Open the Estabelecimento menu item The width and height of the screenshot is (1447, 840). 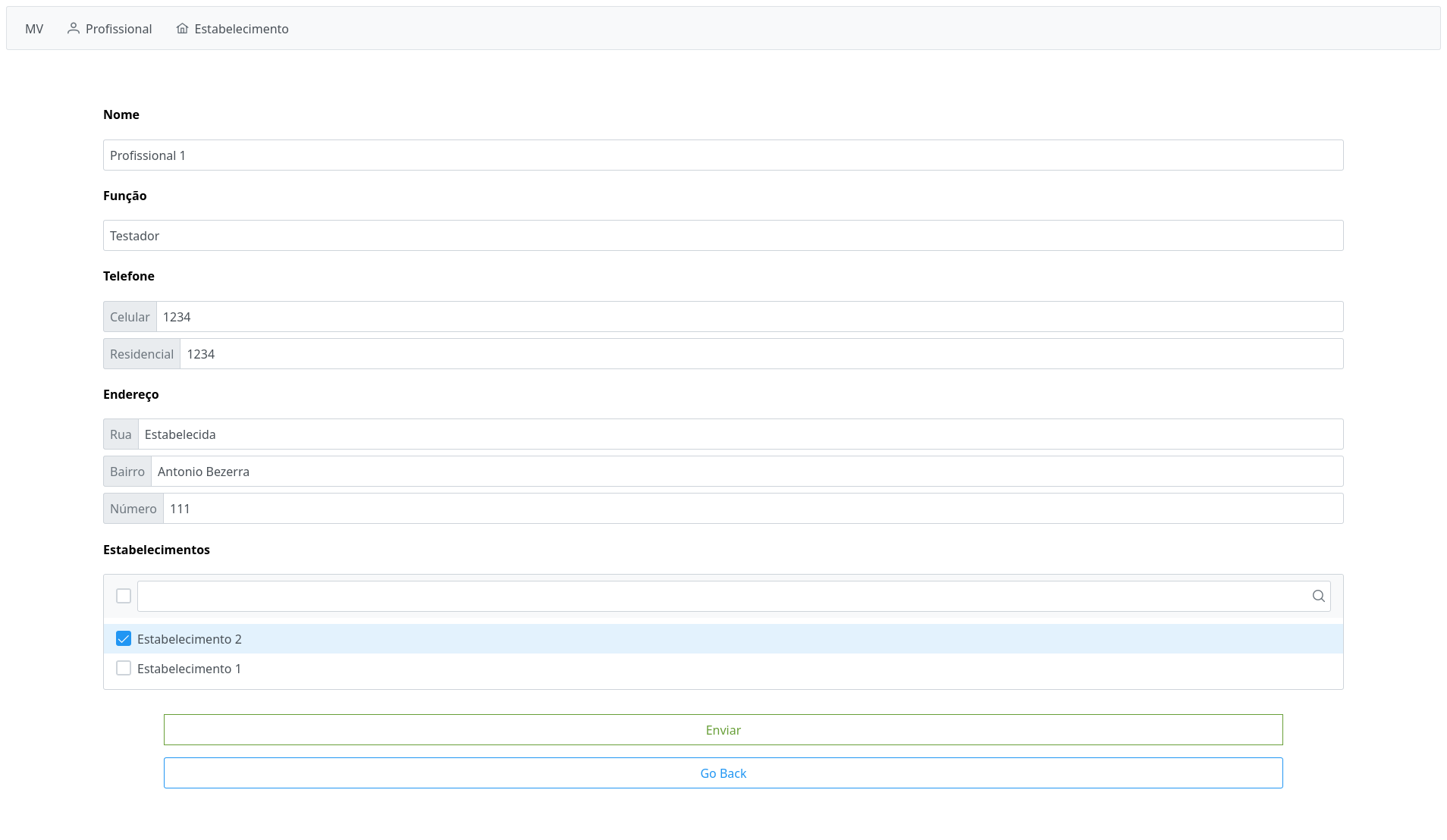coord(232,29)
